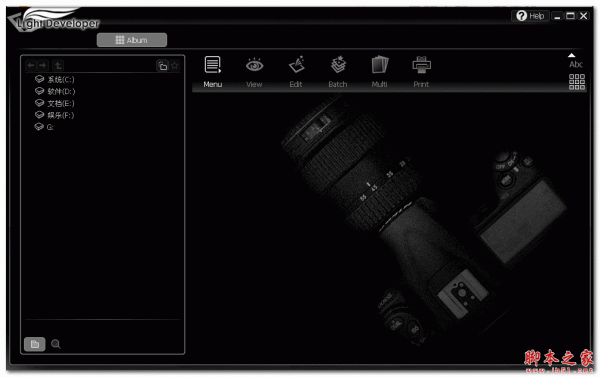Image resolution: width=600 pixels, height=377 pixels.
Task: Go up one folder level
Action: [x=58, y=65]
